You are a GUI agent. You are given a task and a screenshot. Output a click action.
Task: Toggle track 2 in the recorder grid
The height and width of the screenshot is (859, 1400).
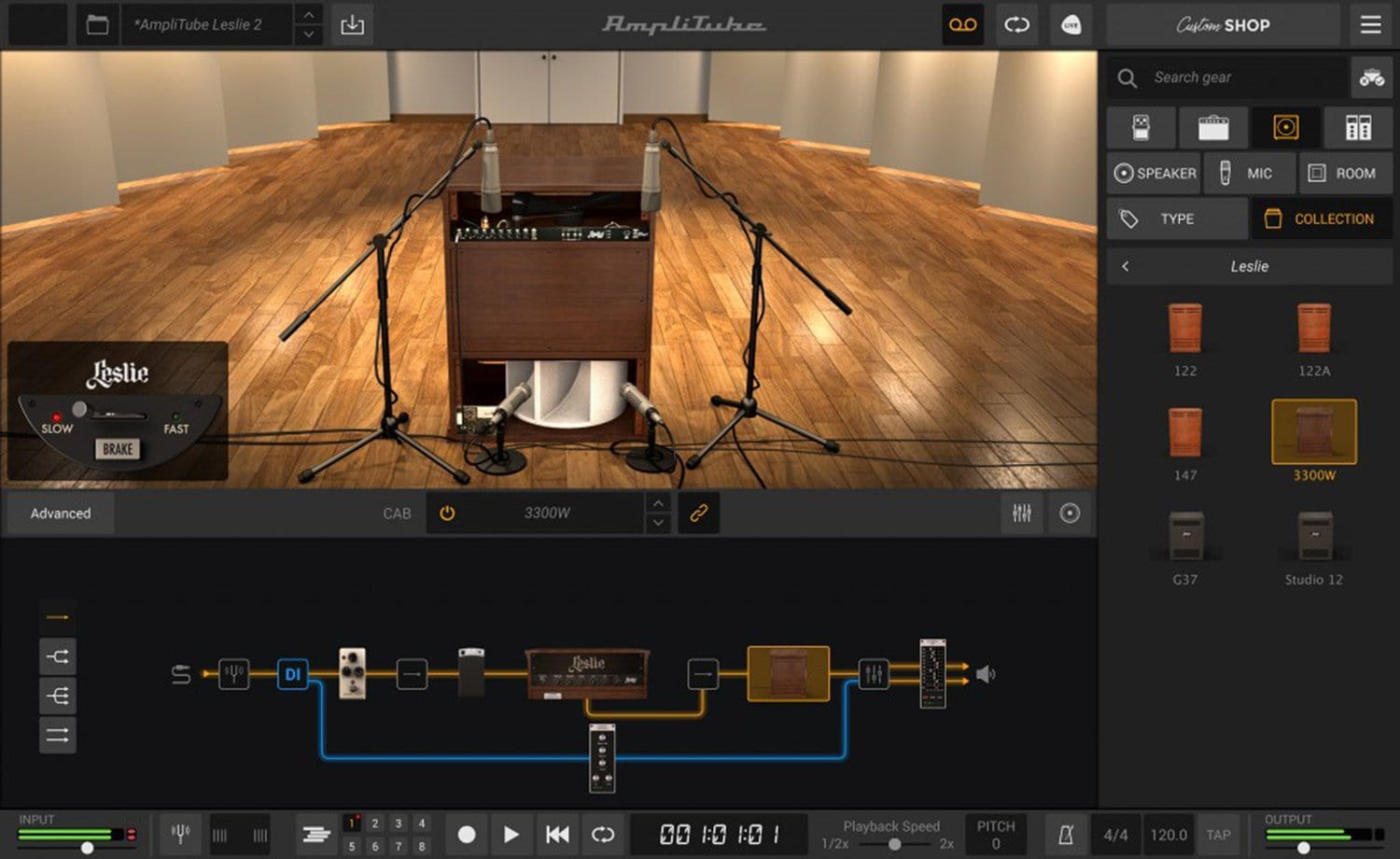375,823
